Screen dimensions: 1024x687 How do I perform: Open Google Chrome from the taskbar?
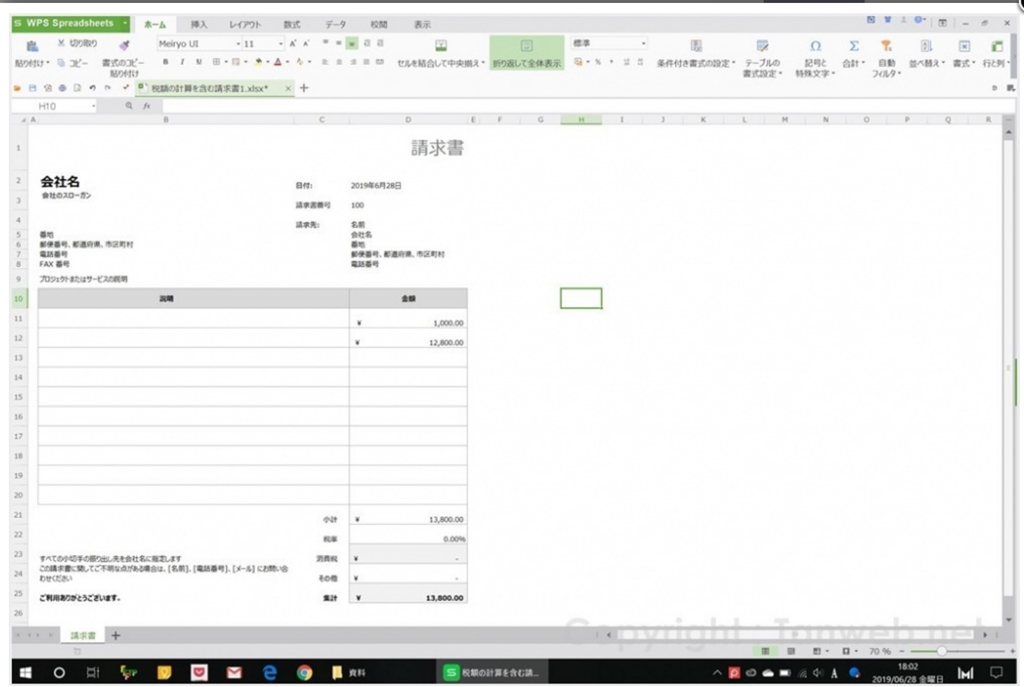pos(304,673)
